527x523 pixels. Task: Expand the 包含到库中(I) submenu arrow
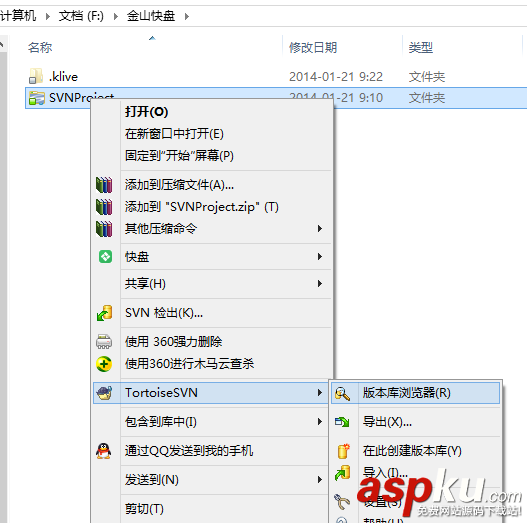coord(320,421)
